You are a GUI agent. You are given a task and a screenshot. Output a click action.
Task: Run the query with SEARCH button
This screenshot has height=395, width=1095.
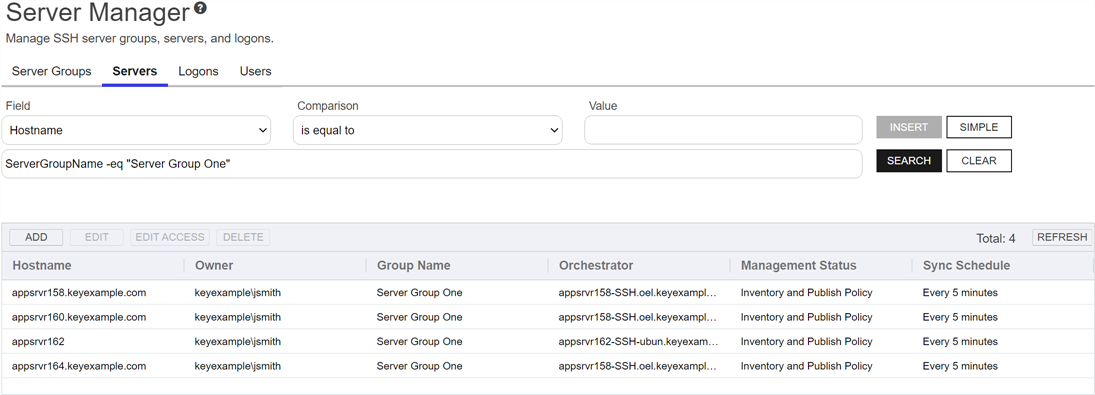click(909, 161)
